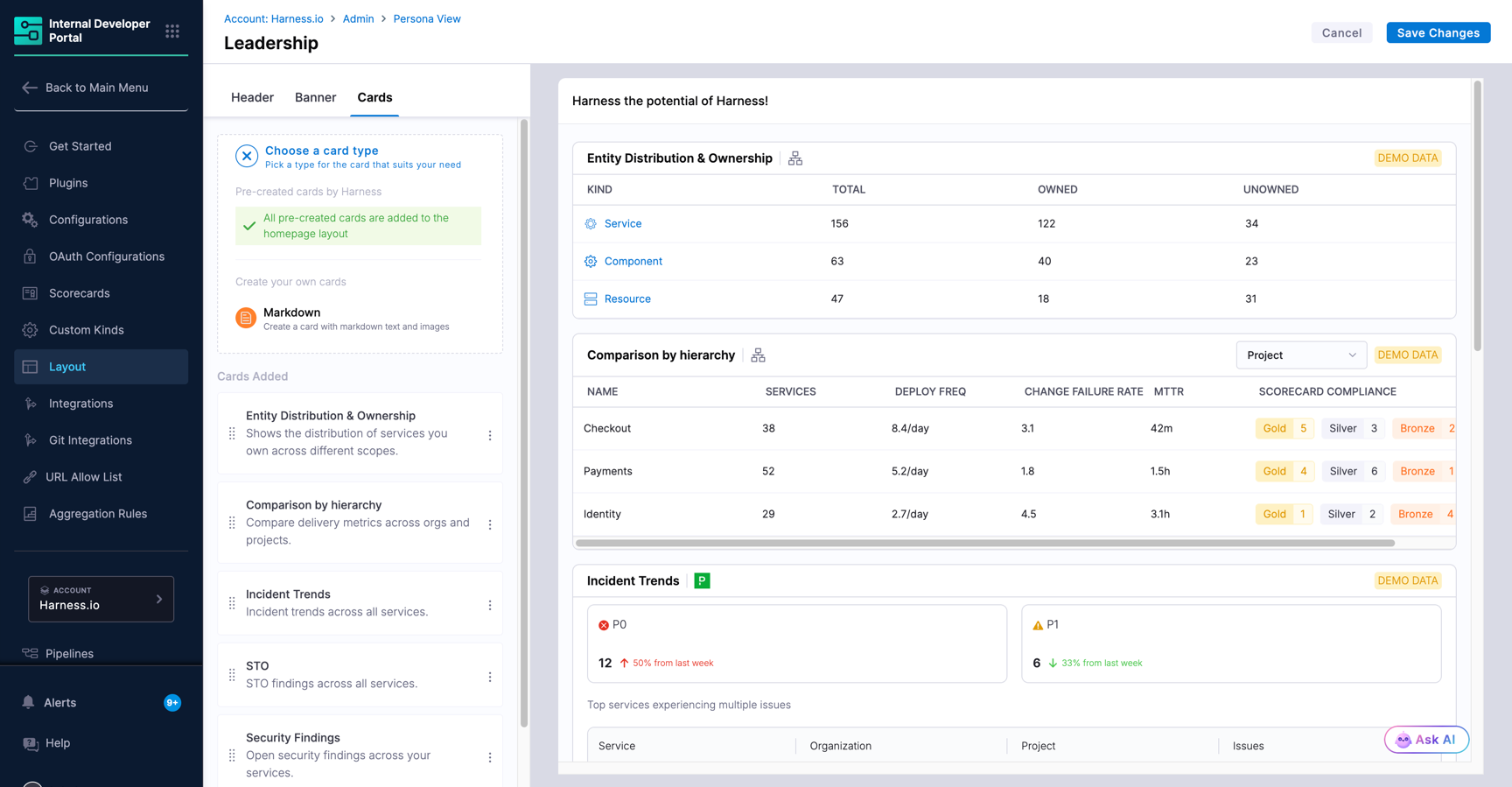Open options menu for STO card

pos(490,677)
